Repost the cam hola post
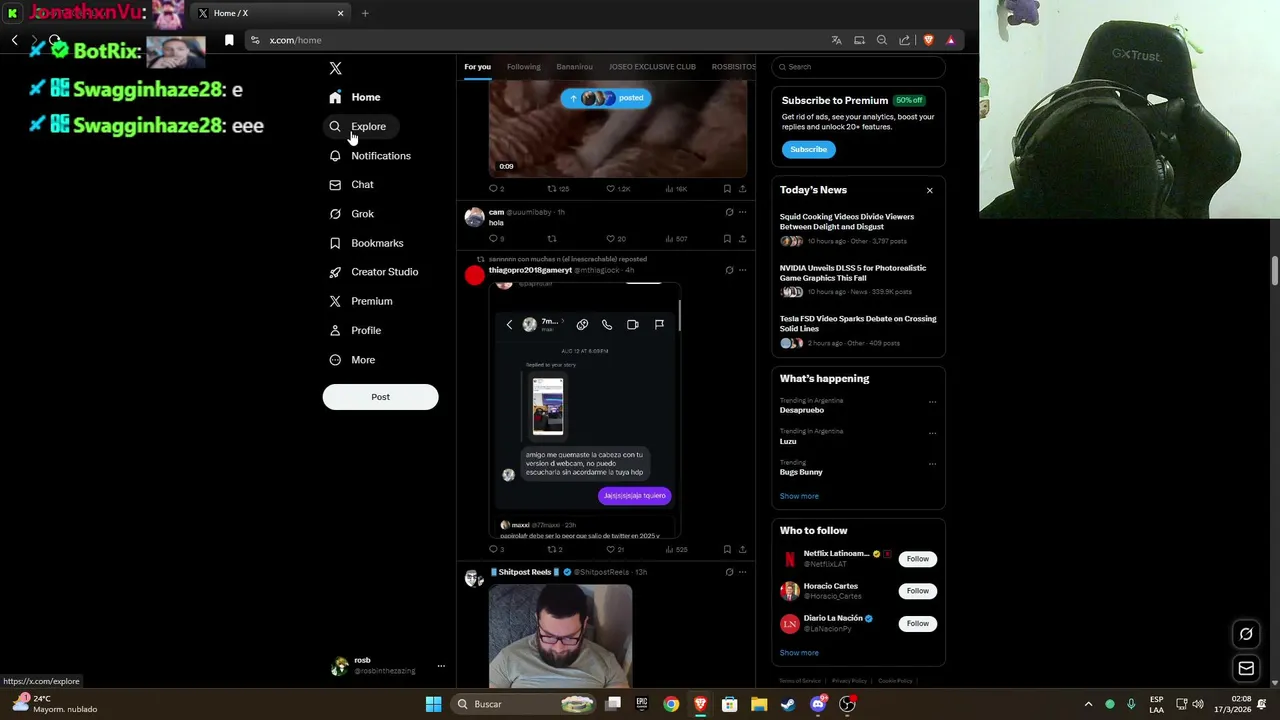Screen dimensions: 1280x720 coord(552,239)
